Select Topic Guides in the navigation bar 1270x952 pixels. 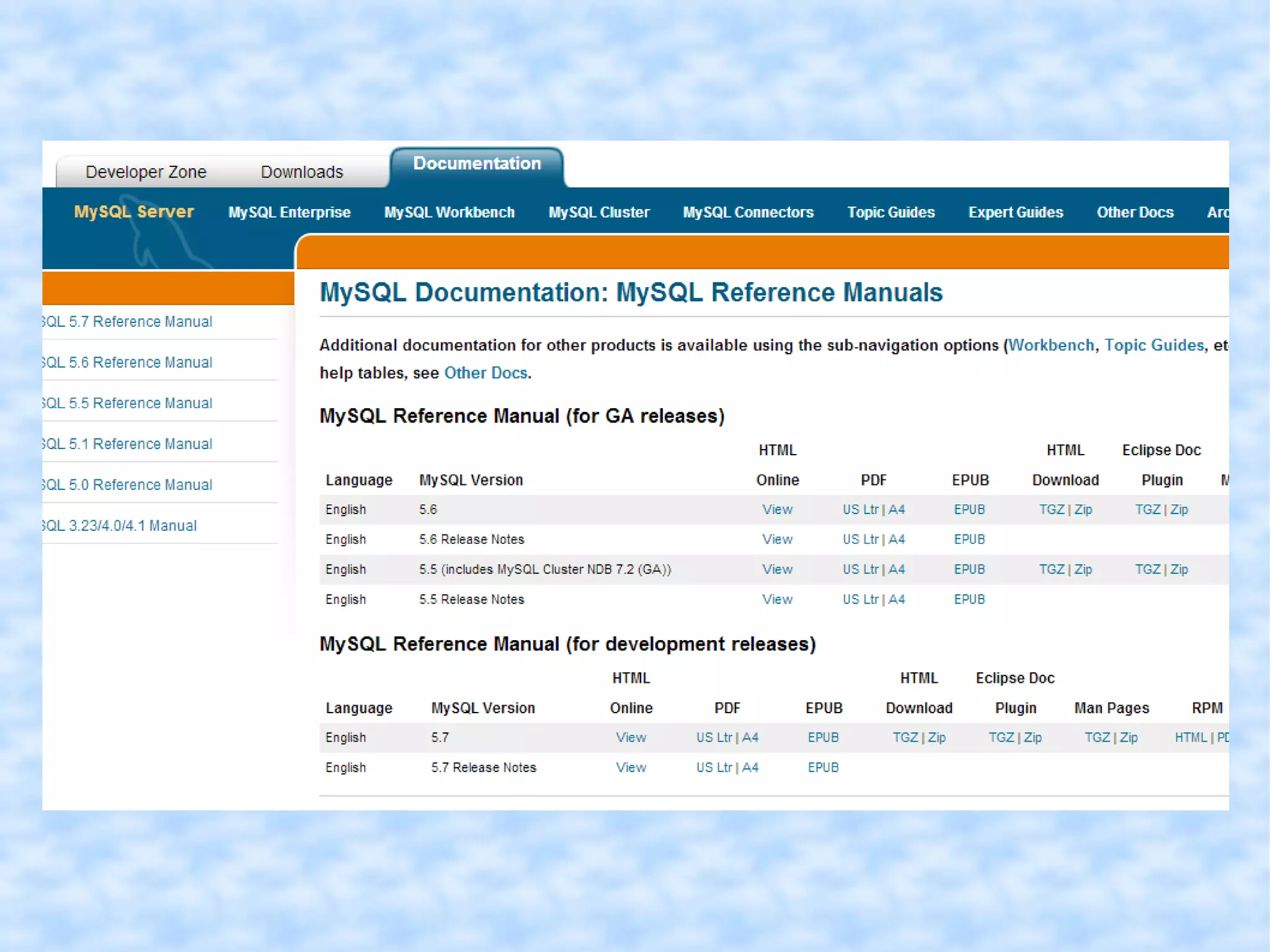pos(890,212)
